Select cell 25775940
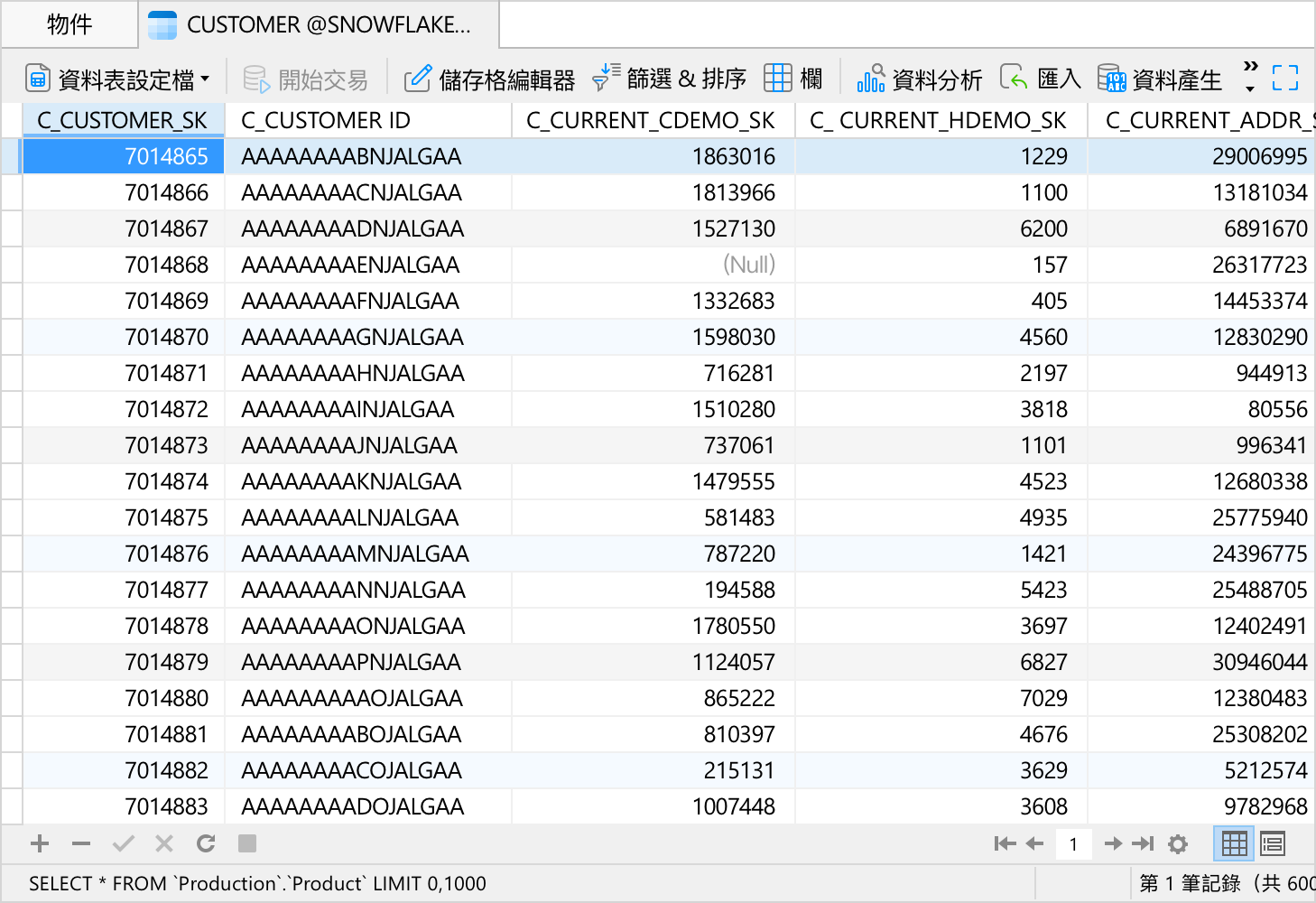The image size is (1316, 903). 1202,517
